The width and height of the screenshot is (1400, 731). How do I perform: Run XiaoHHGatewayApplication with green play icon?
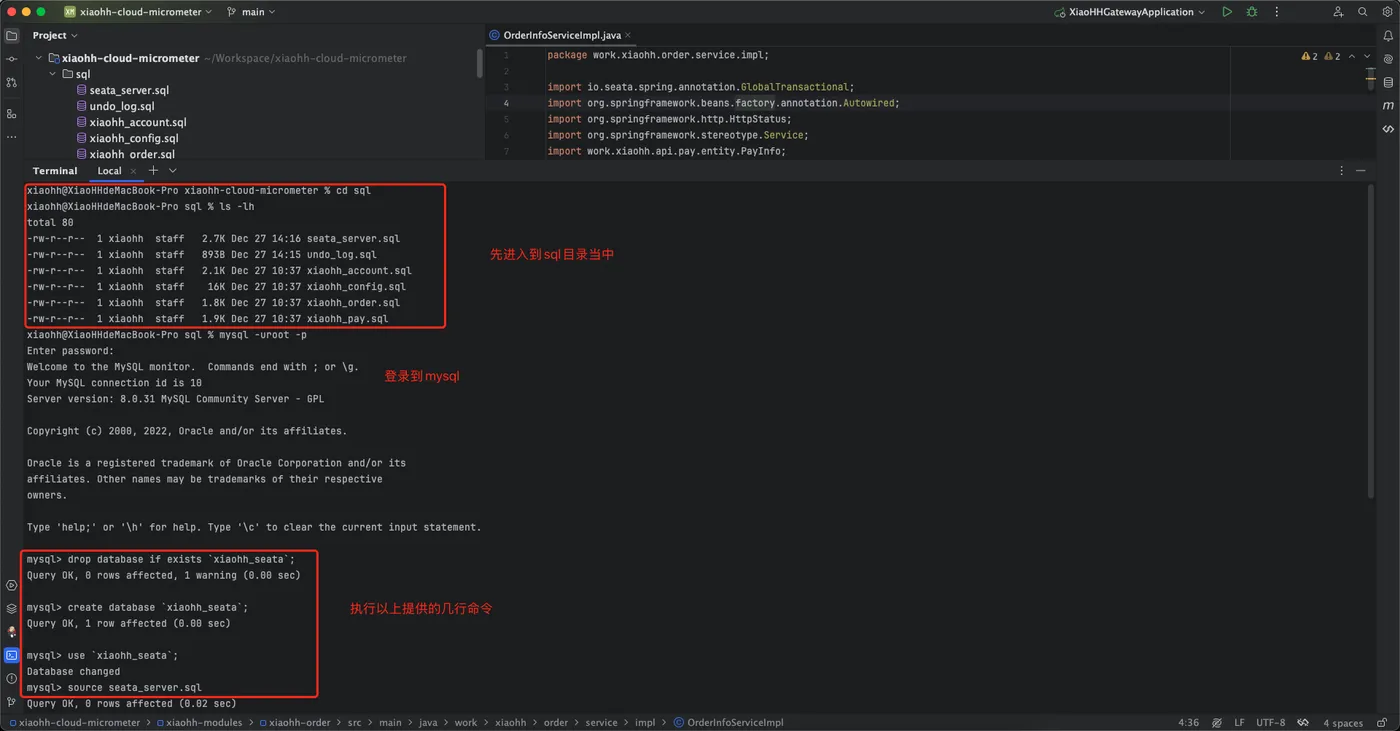(x=1227, y=12)
